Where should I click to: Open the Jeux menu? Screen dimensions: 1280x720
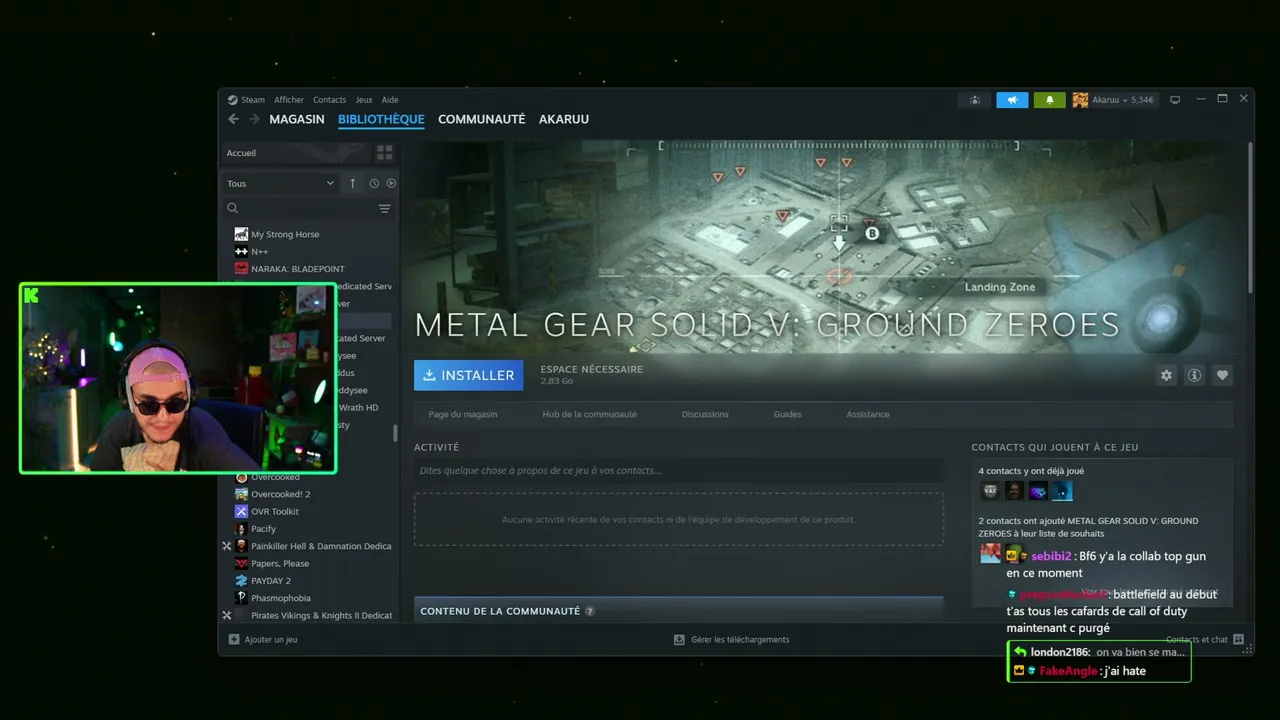364,100
